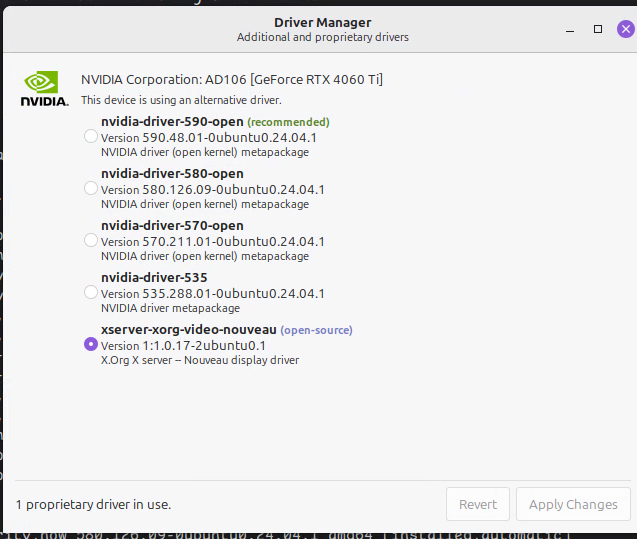Click the nvidia-driver-590-open driver name
This screenshot has width=637, height=539.
(172, 121)
